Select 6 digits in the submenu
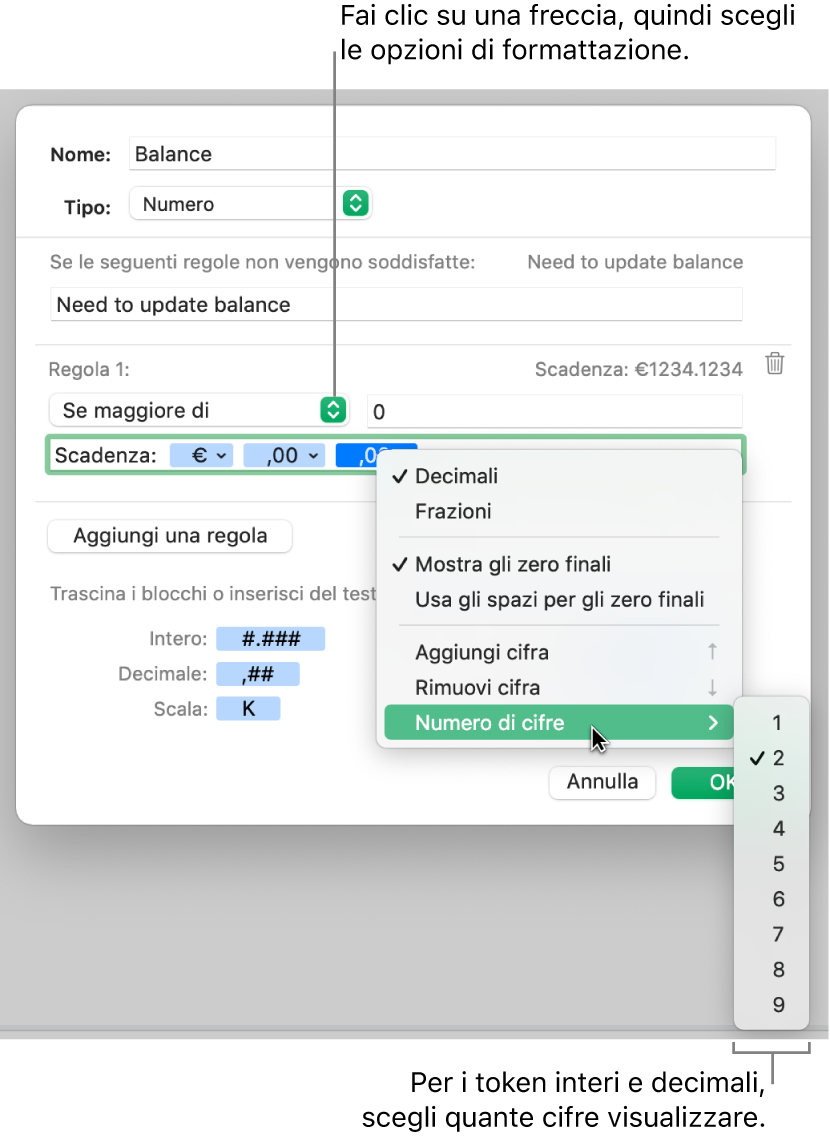Viewport: 830px width, 1143px height. [772, 899]
